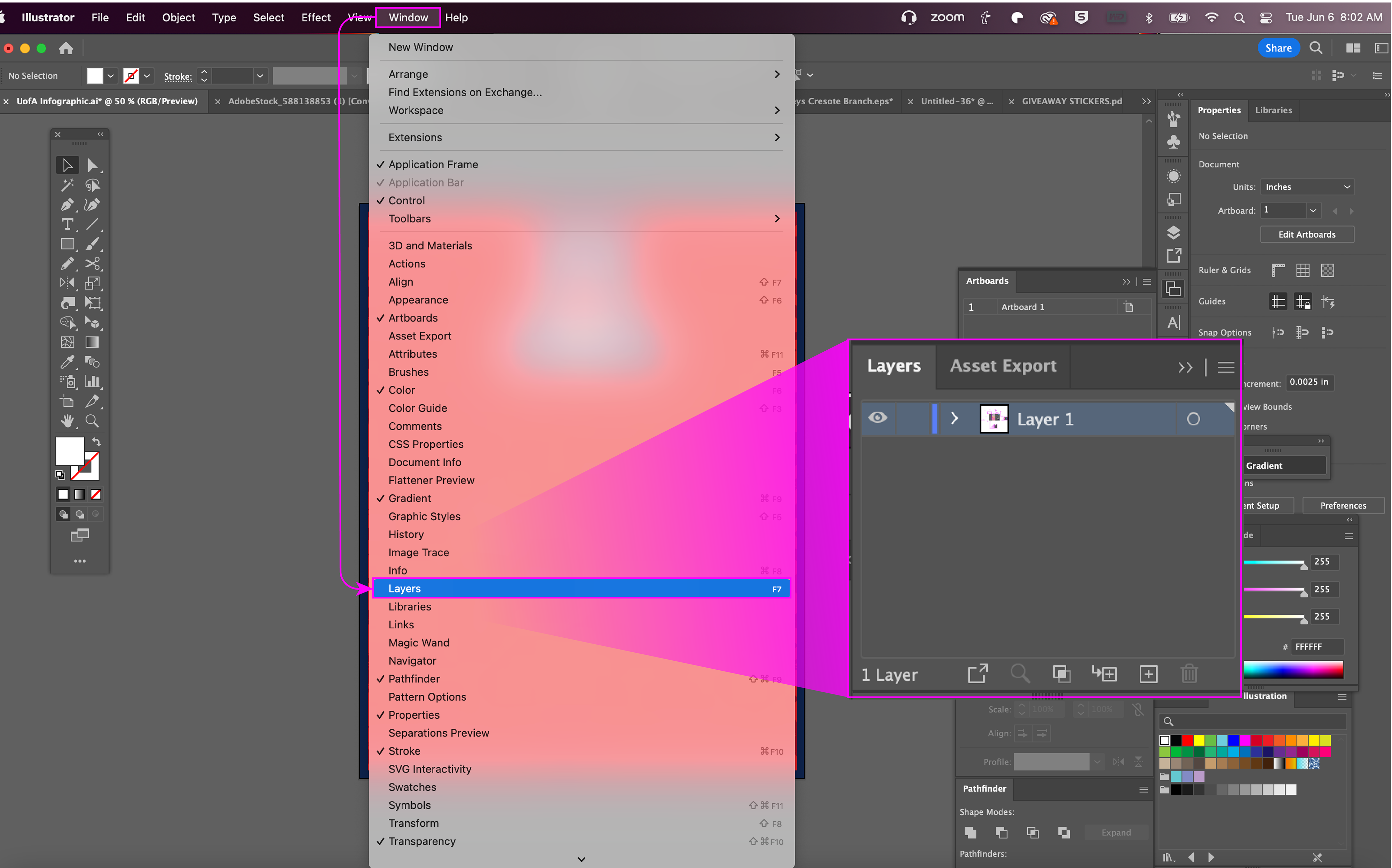Click the Paintbrush tool

92,244
